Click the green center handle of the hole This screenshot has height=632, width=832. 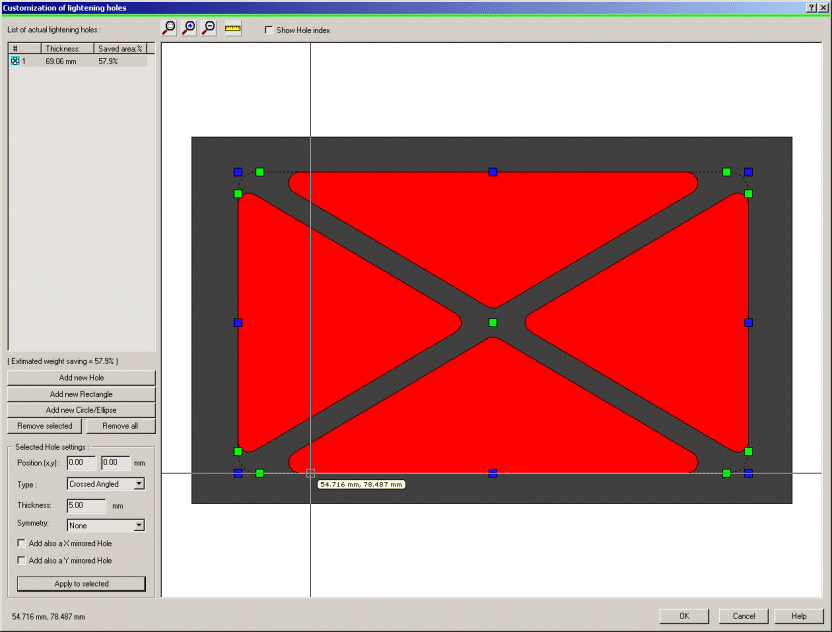492,322
